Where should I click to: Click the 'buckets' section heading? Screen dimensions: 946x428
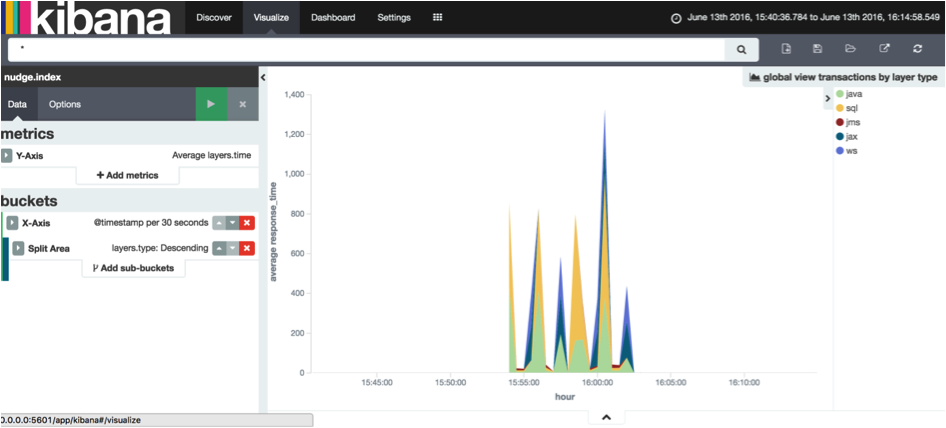click(27, 200)
